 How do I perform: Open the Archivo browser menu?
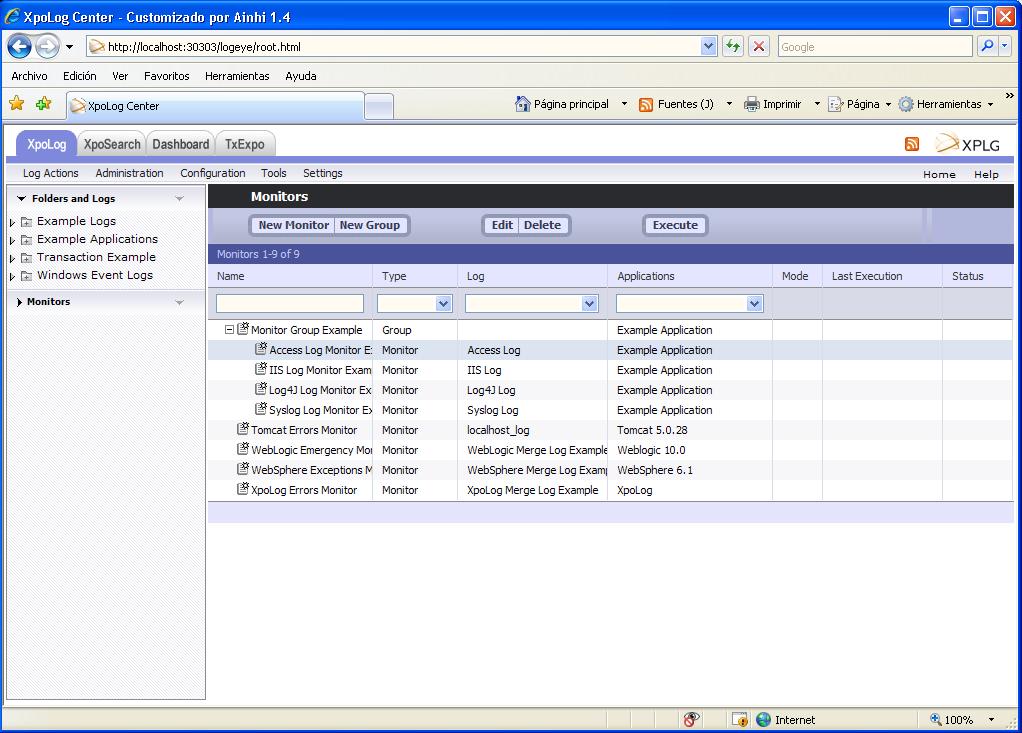point(29,76)
